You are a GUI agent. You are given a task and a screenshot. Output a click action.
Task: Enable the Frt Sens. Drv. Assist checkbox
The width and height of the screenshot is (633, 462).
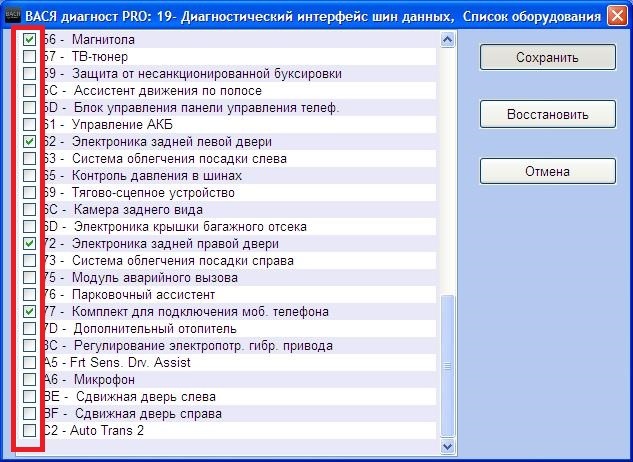pos(29,362)
